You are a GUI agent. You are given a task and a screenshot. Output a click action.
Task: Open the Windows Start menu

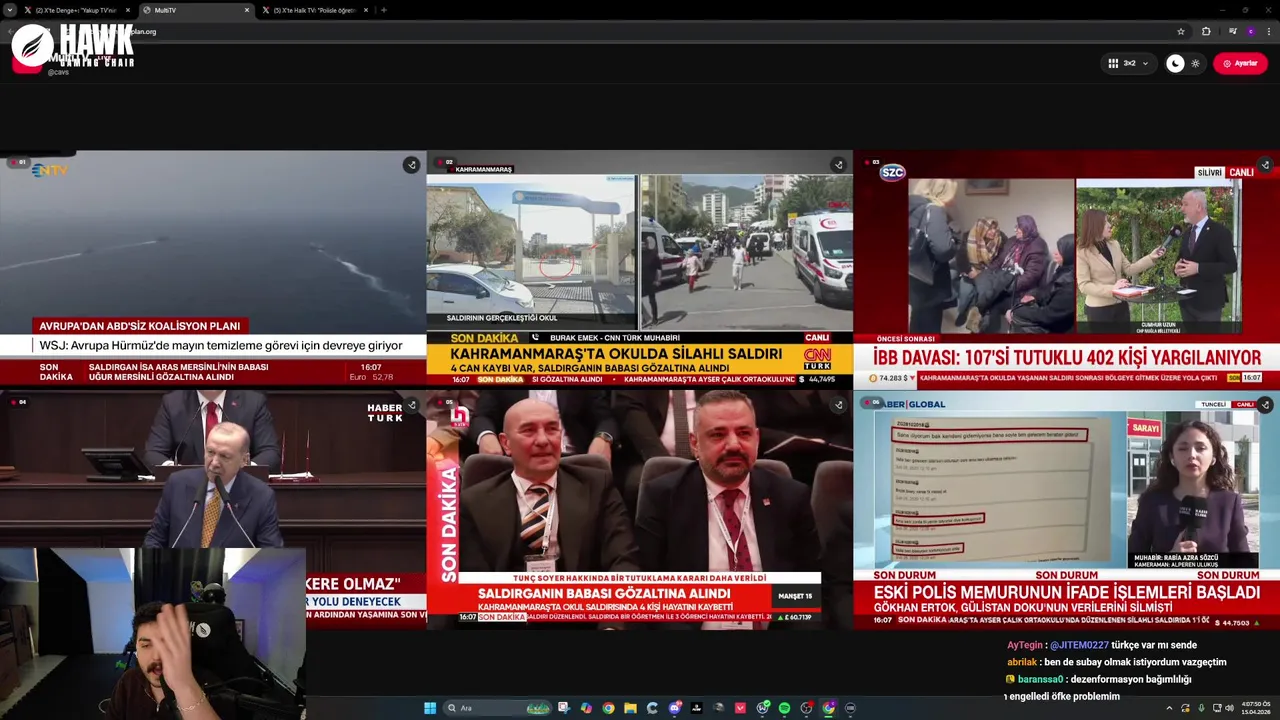click(x=430, y=708)
